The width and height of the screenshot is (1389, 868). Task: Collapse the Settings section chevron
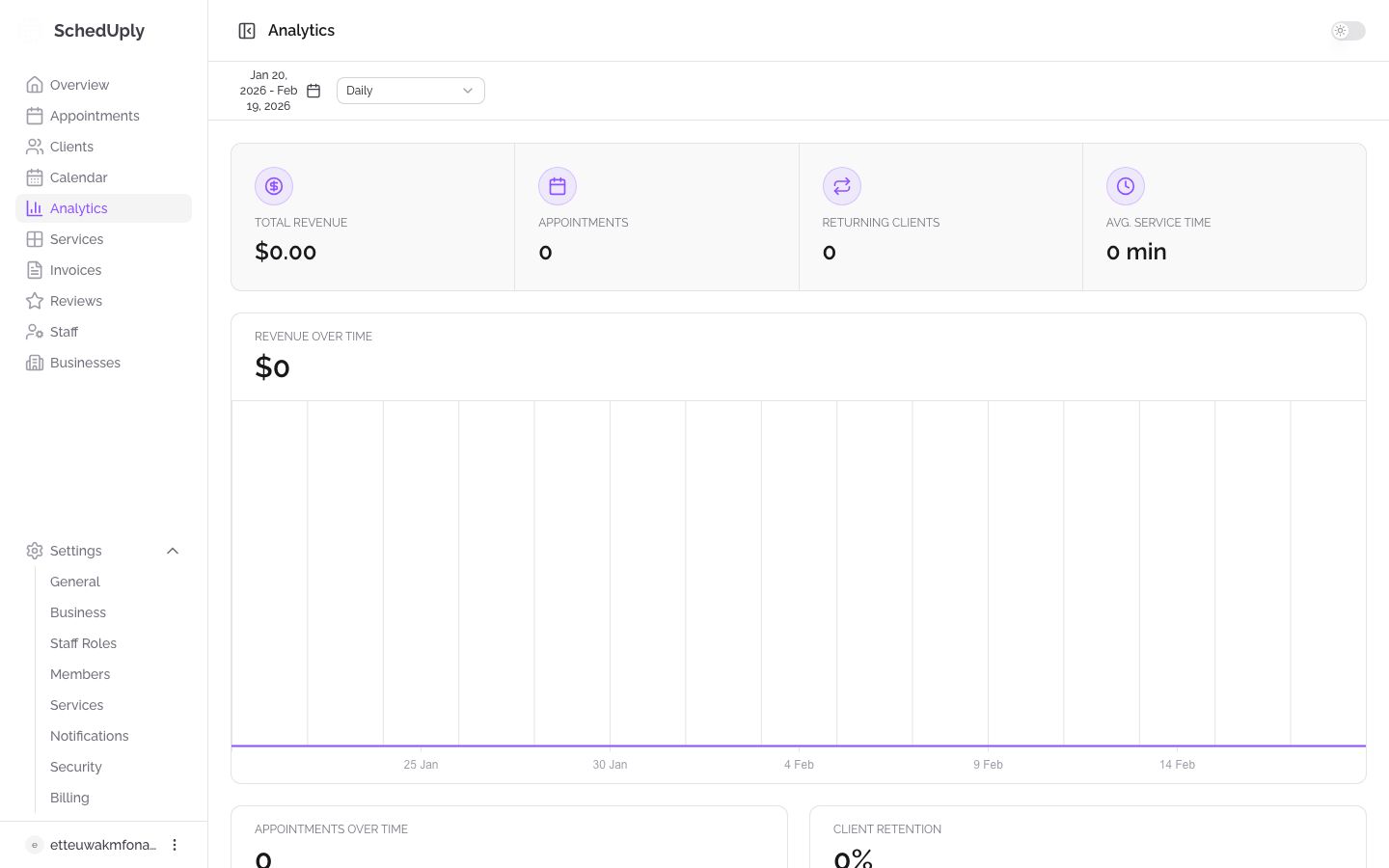click(173, 551)
